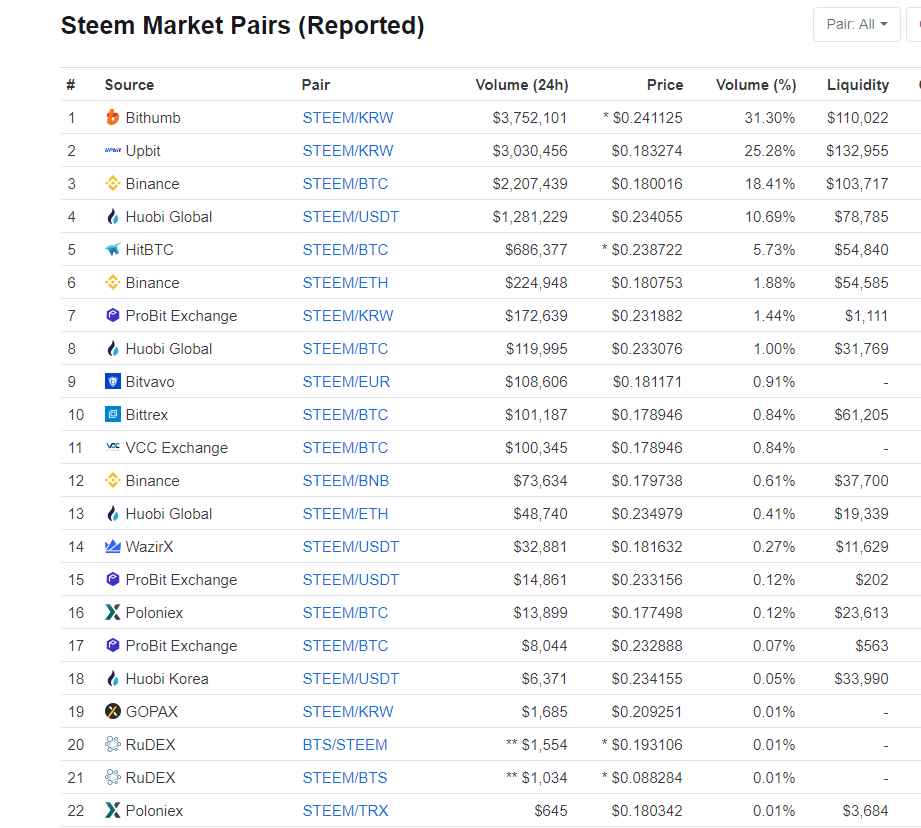The image size is (921, 828).
Task: Click RuDEX icon in row 20
Action: click(x=112, y=744)
